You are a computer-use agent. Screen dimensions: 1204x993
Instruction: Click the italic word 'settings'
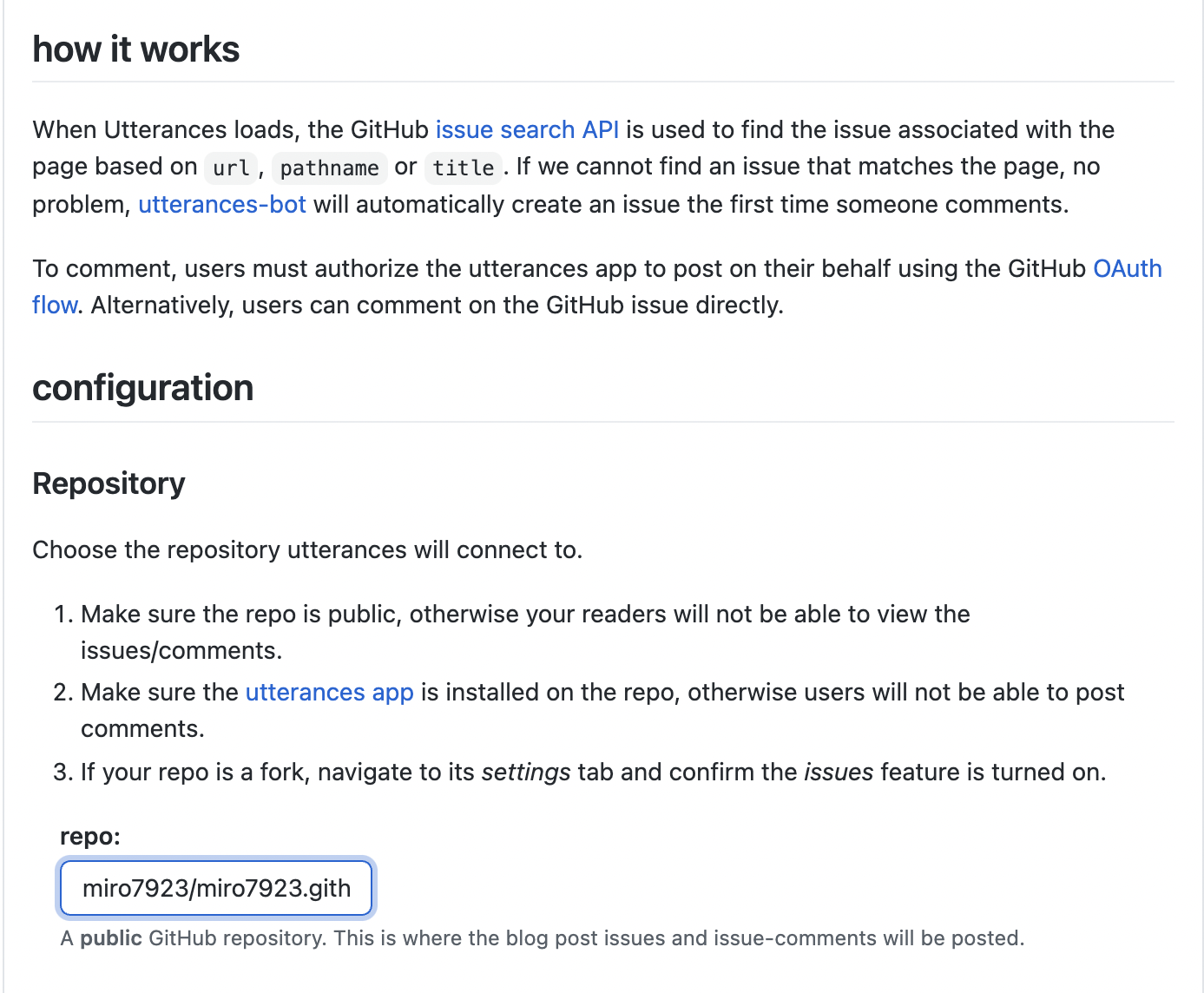526,772
